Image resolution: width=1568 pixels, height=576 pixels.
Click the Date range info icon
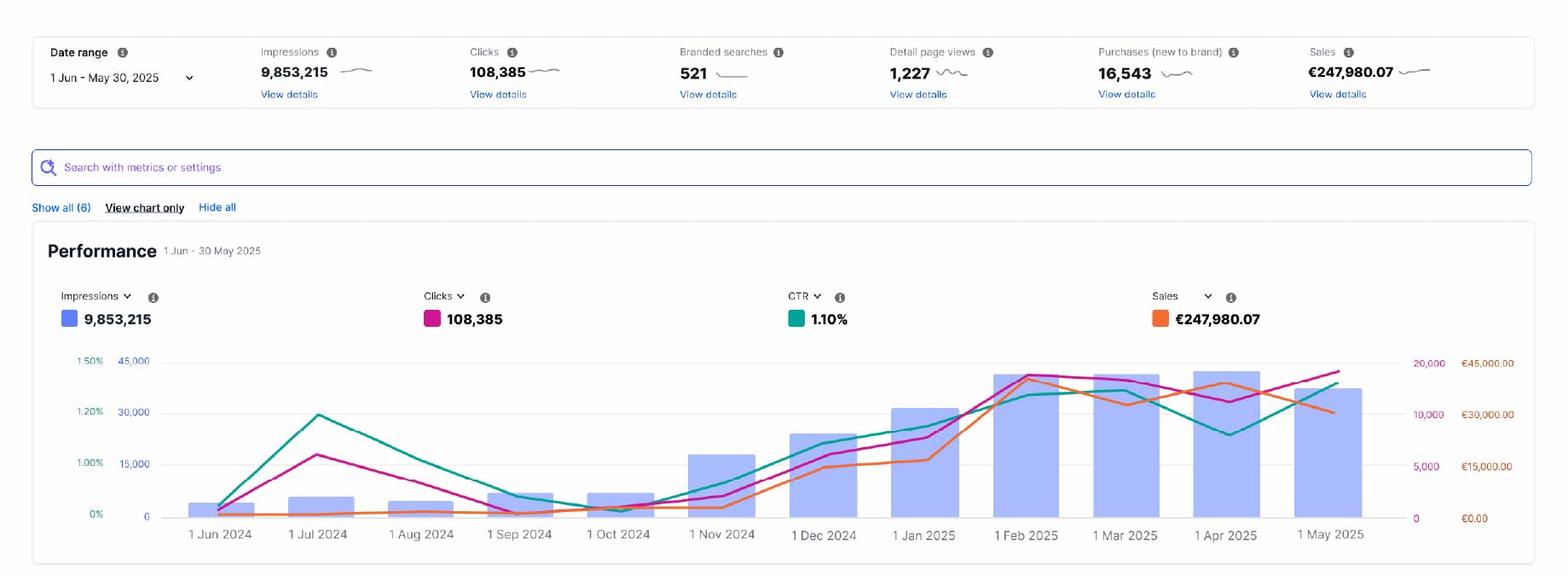(x=123, y=53)
